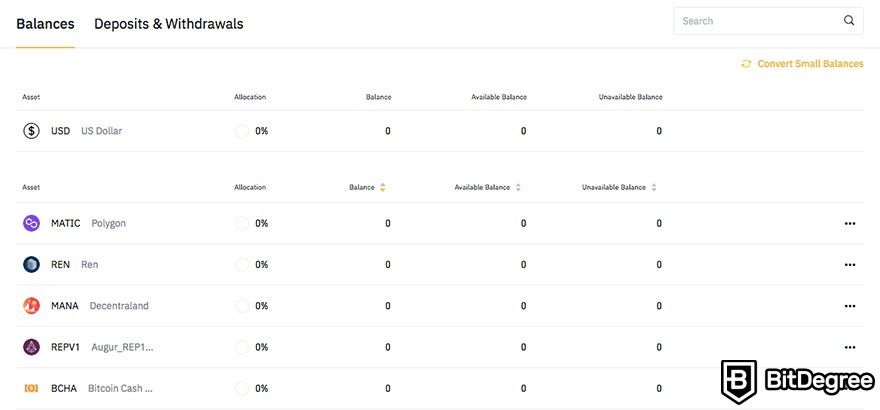Click the Convert Small Balances refresh icon
The image size is (880, 410).
pyautogui.click(x=746, y=64)
